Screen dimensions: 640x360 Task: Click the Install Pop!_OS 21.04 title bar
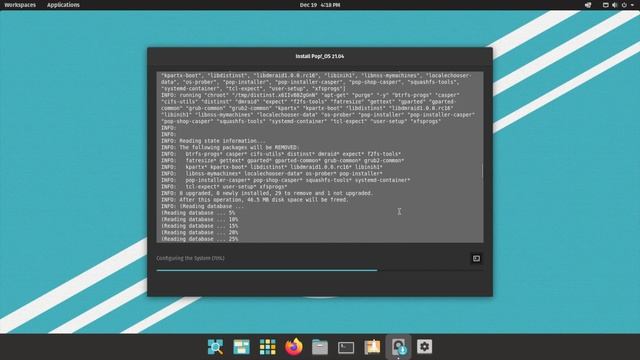click(x=320, y=56)
